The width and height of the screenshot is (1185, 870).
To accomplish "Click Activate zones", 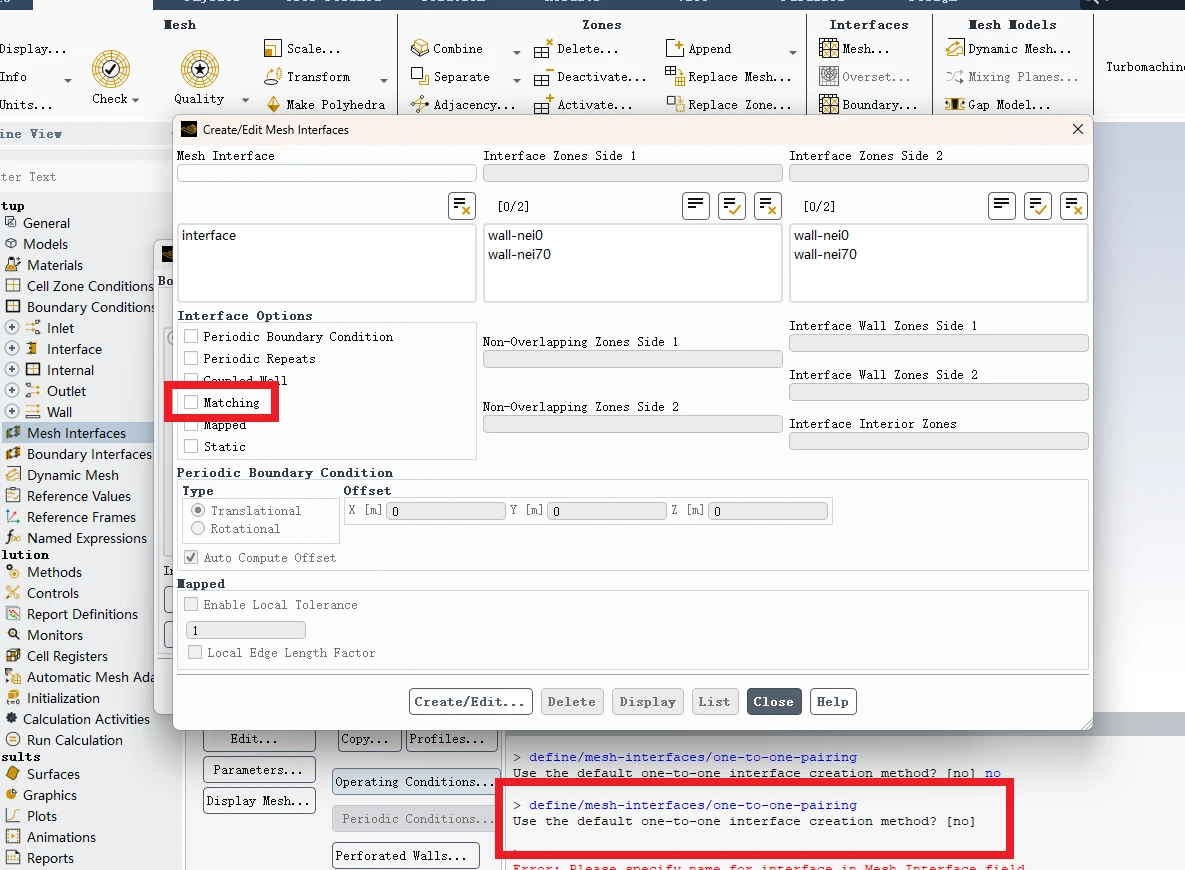I will point(583,104).
